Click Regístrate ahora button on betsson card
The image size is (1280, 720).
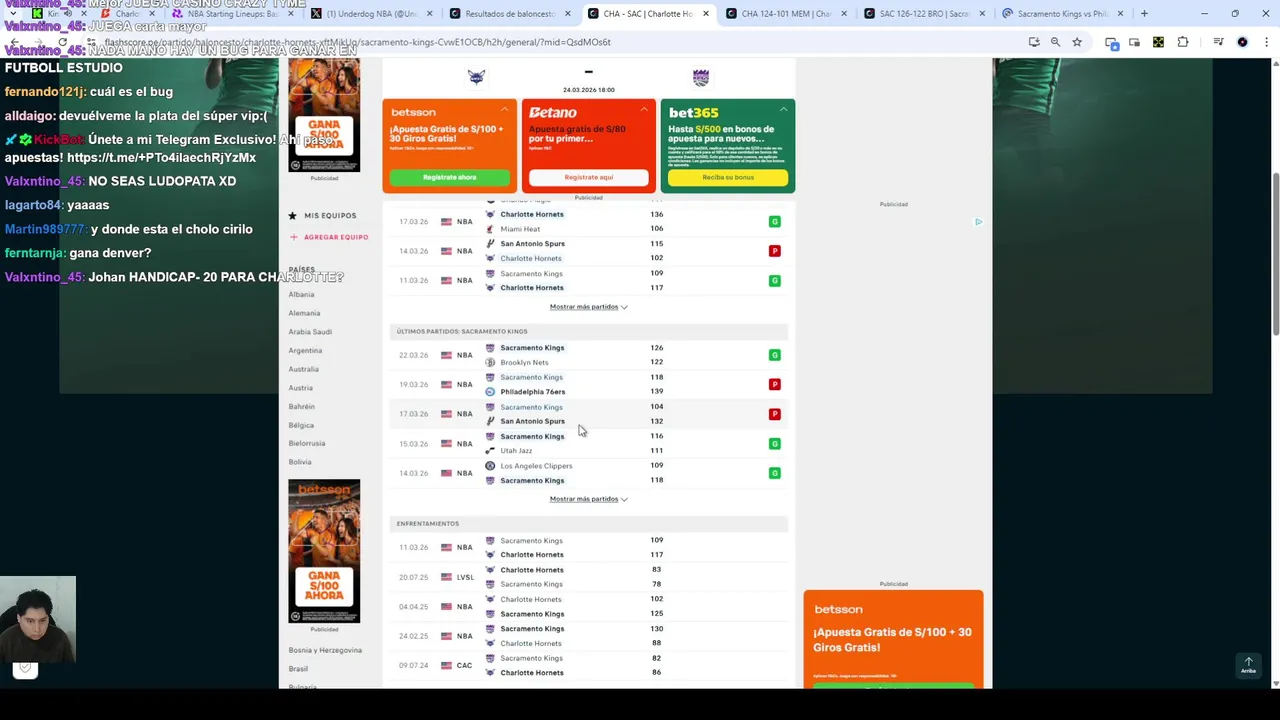(449, 177)
